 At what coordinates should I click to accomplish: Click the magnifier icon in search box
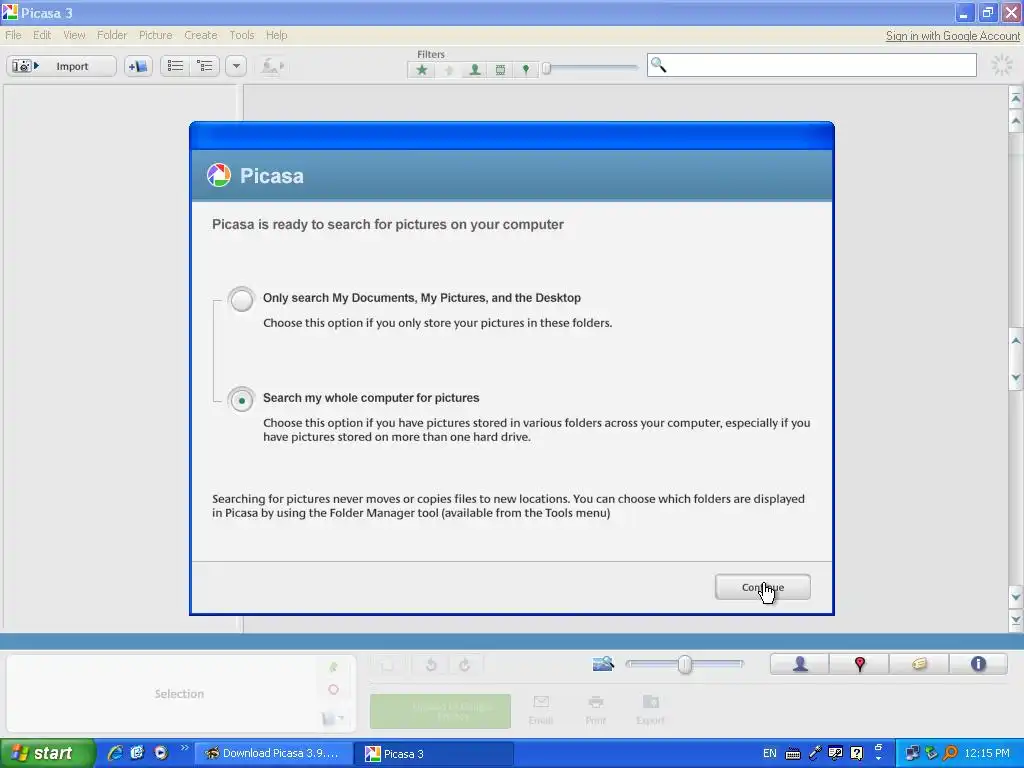[658, 65]
